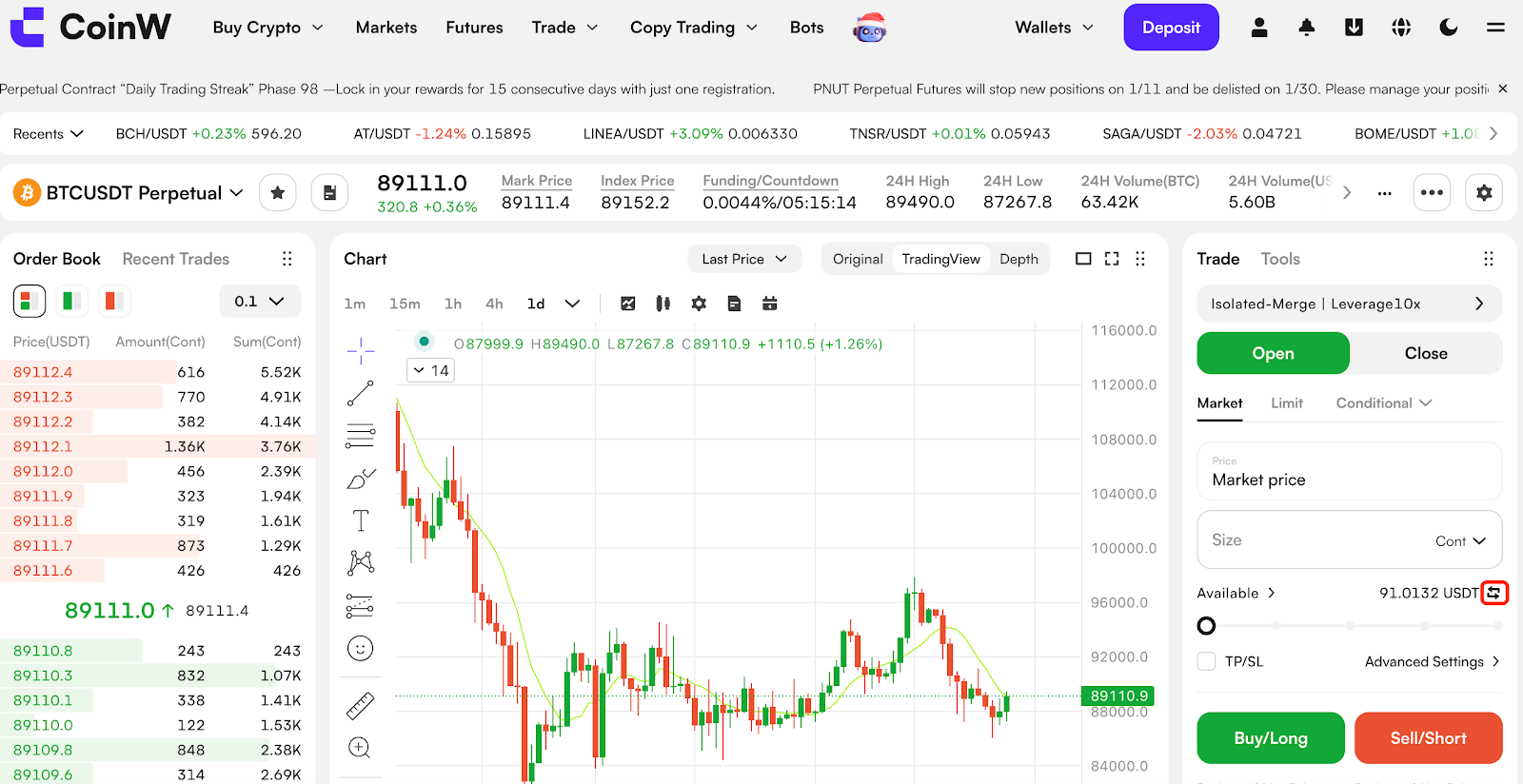
Task: Open the 0.1 order book precision dropdown
Action: [x=259, y=302]
